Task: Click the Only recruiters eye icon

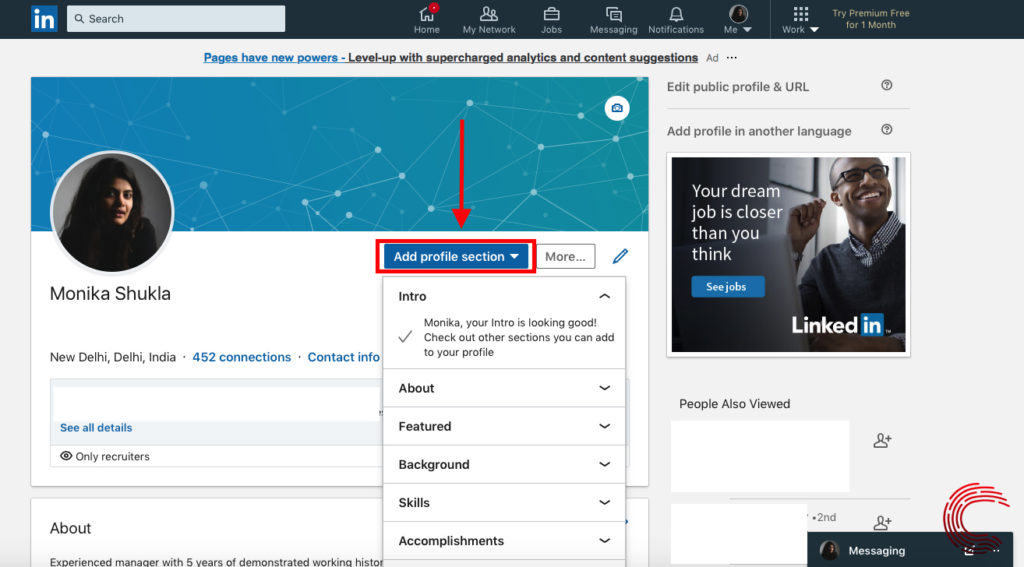Action: [66, 456]
